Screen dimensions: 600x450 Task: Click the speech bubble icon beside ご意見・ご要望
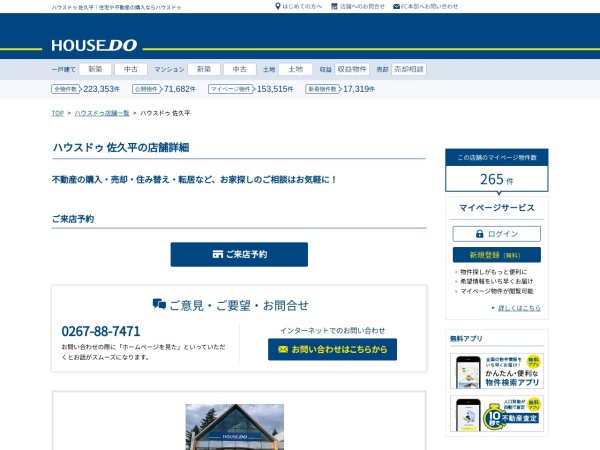coord(159,304)
